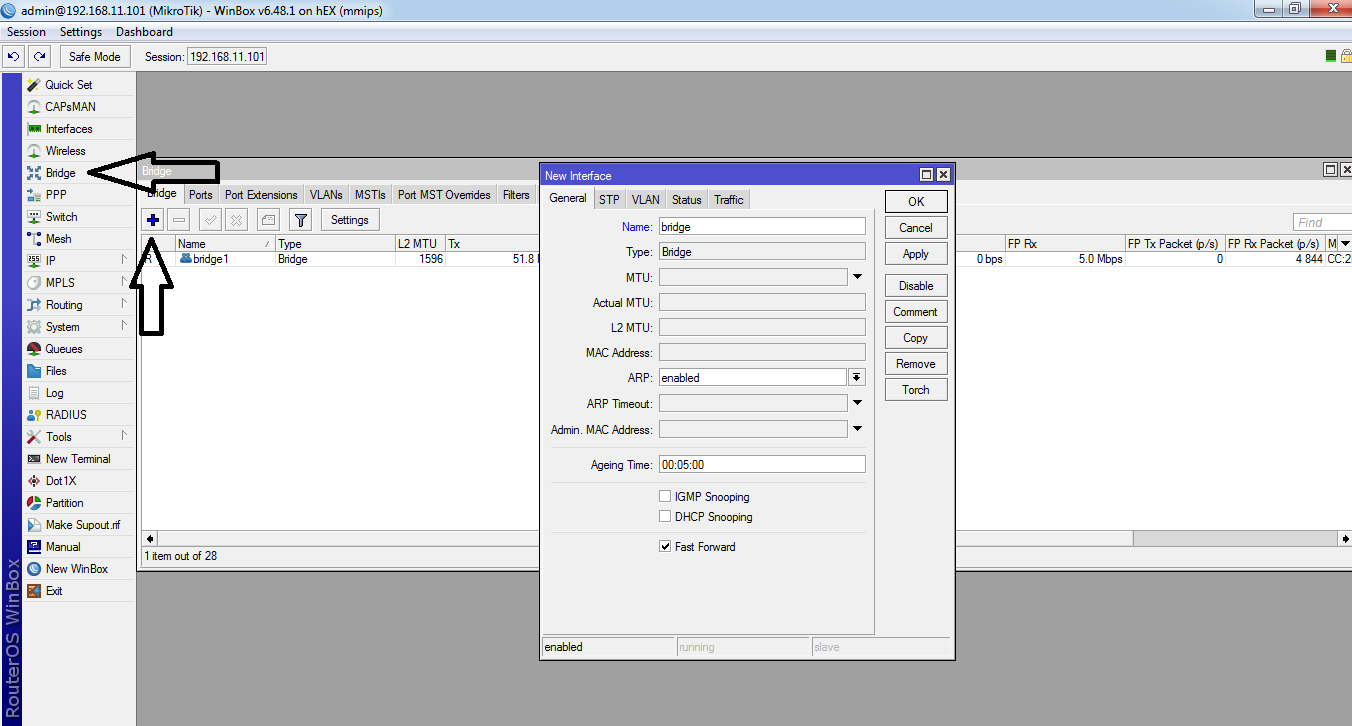This screenshot has width=1352, height=726.
Task: Expand the ARP Timeout field arrow
Action: (x=857, y=403)
